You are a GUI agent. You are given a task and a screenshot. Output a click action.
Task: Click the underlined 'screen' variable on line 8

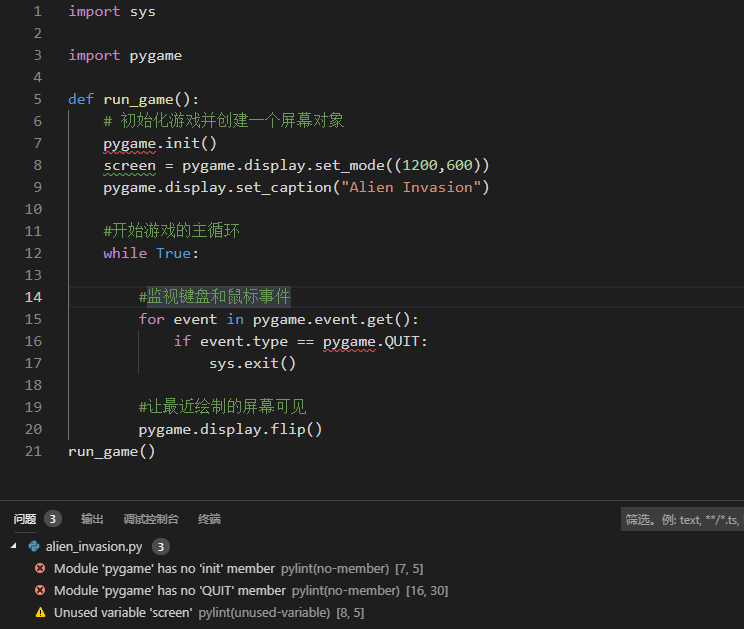click(x=130, y=166)
